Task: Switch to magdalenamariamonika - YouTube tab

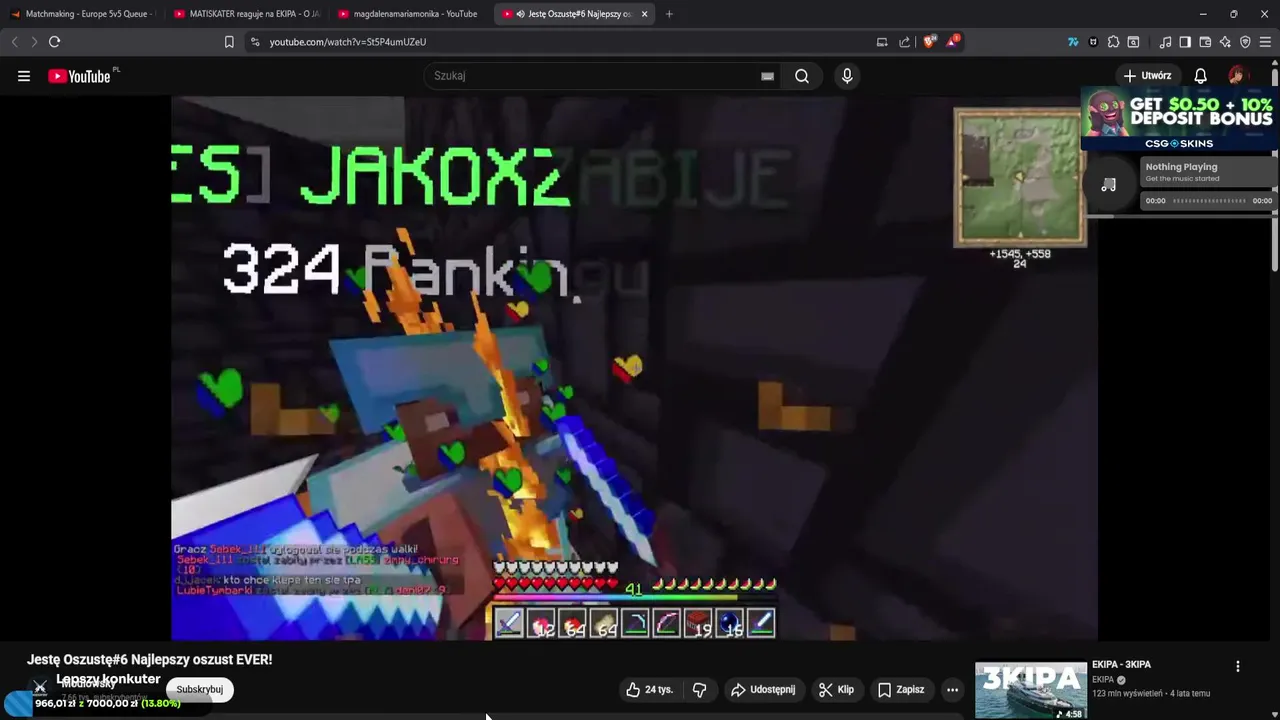Action: 410,14
